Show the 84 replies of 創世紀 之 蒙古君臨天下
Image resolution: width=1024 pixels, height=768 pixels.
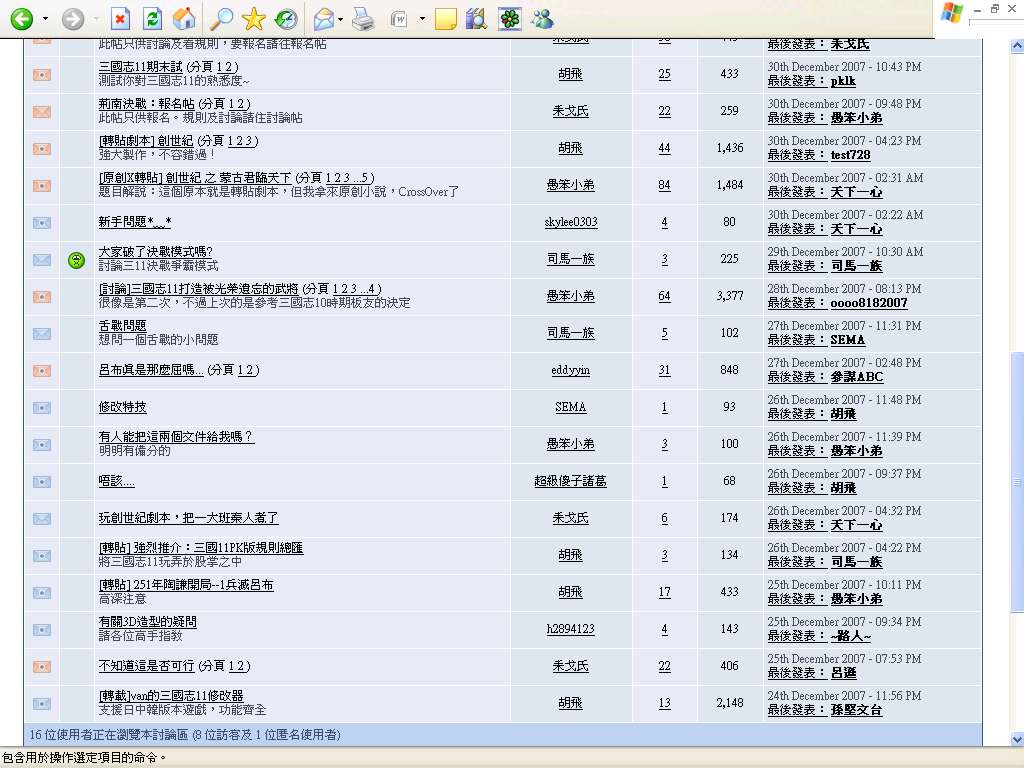coord(664,185)
